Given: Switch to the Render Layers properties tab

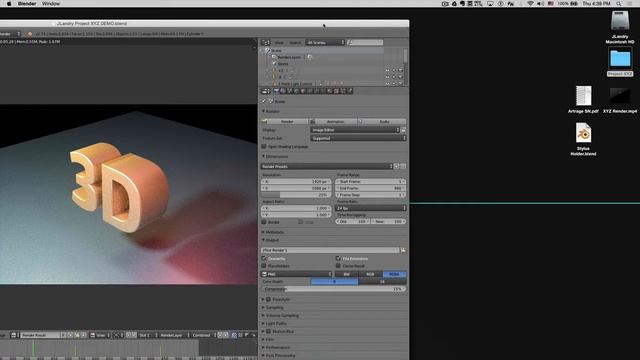Looking at the screenshot, I should click(283, 91).
